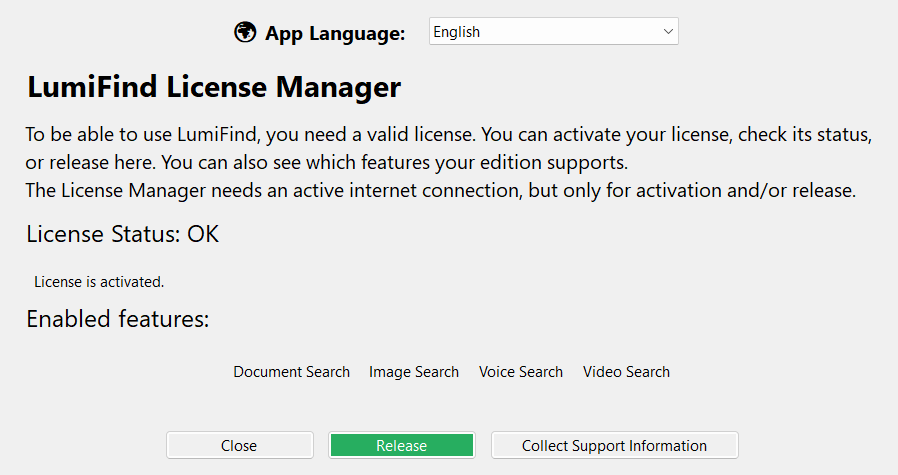Open the App Language dropdown showing English
898x475 pixels.
(554, 32)
